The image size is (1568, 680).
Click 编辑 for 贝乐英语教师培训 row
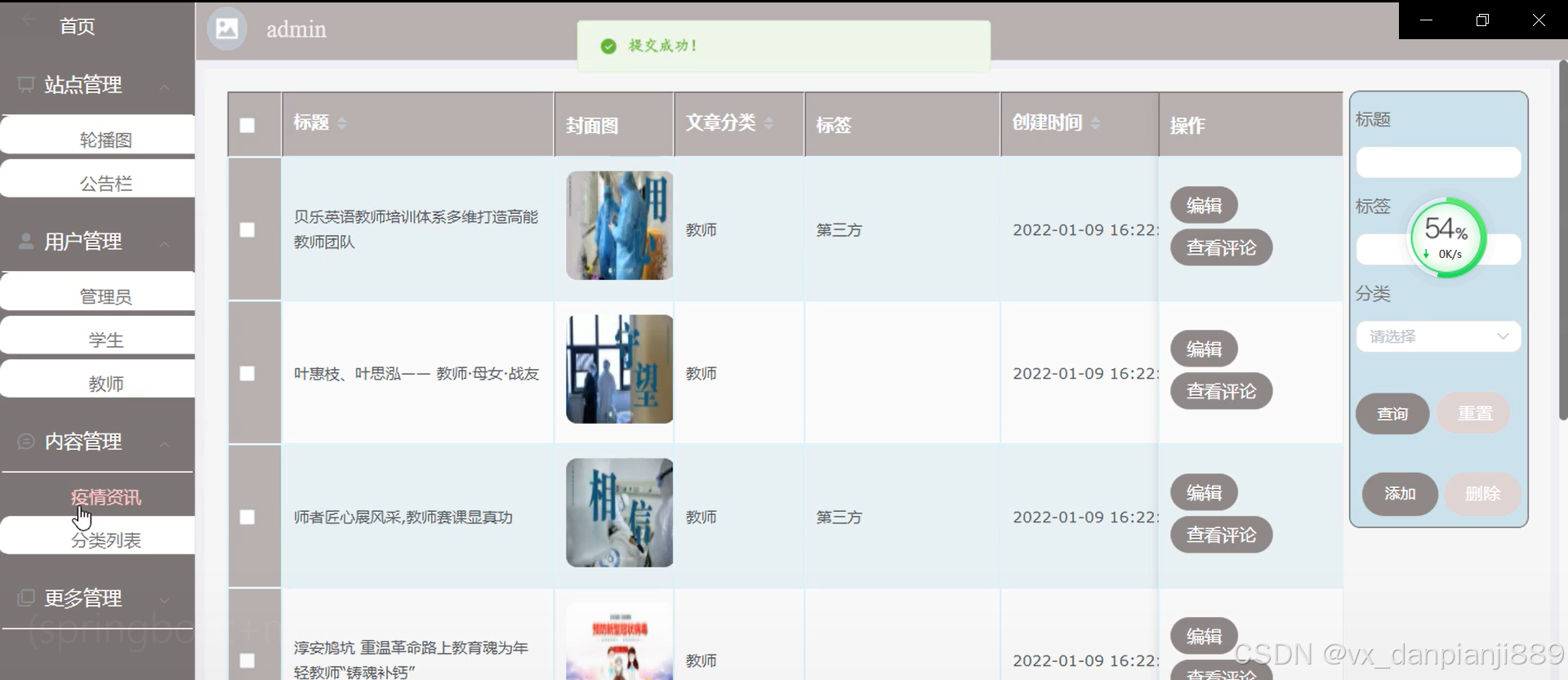[x=1204, y=206]
